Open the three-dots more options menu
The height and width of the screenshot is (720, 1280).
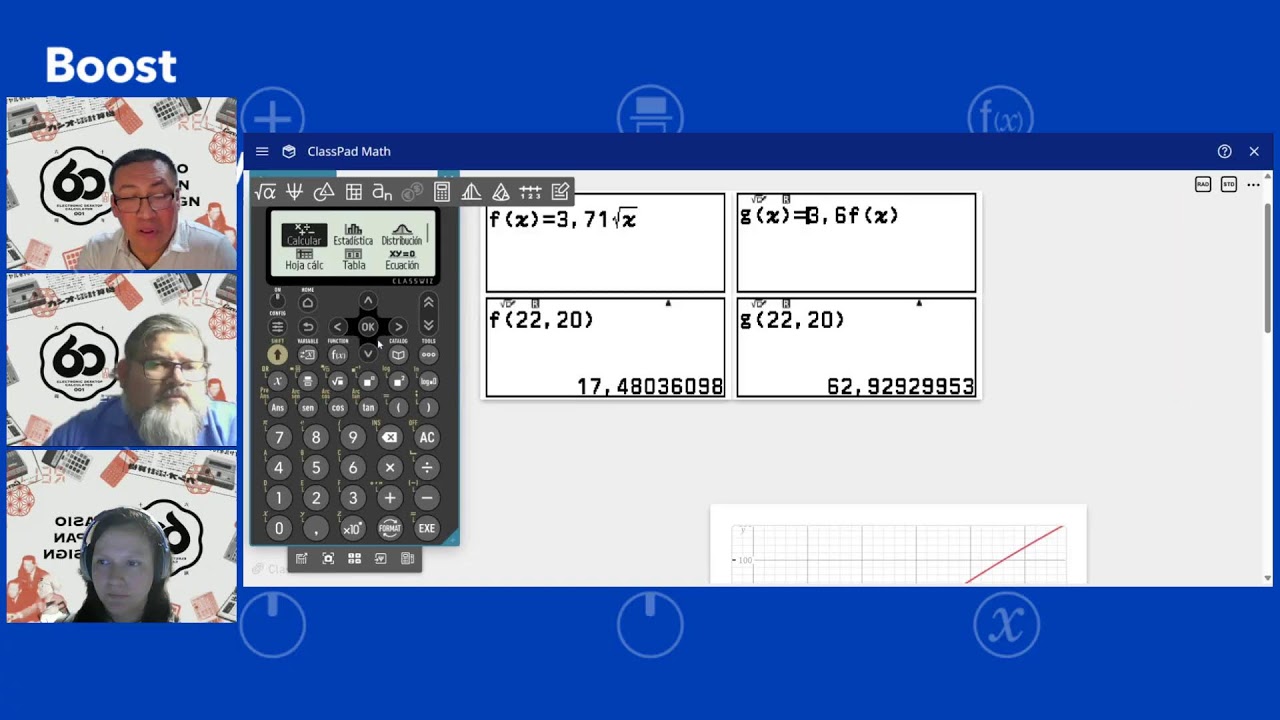coord(1253,185)
